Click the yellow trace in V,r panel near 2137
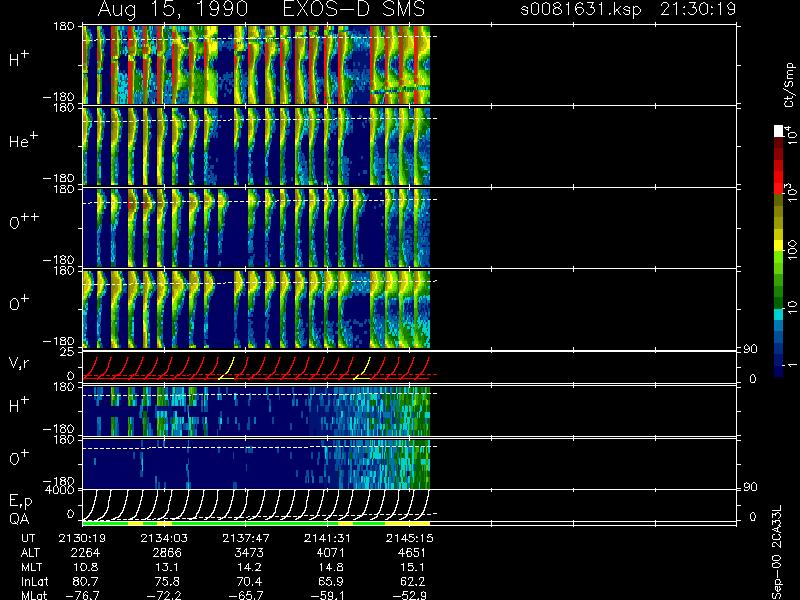The width and height of the screenshot is (800, 600). (227, 369)
